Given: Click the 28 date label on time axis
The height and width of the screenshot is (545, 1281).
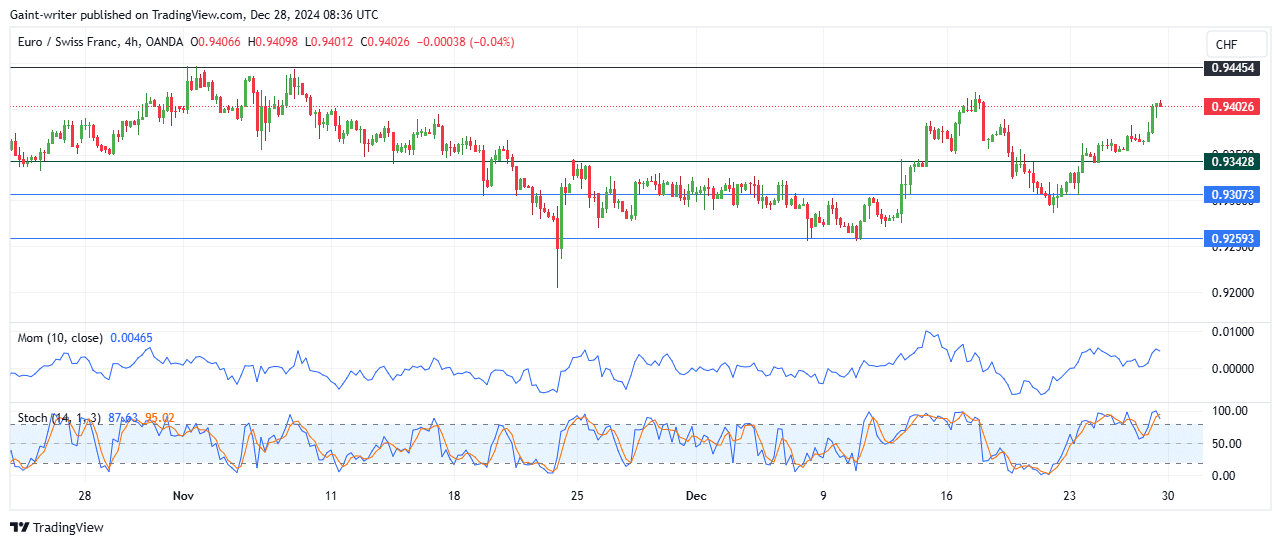Looking at the screenshot, I should coord(84,496).
